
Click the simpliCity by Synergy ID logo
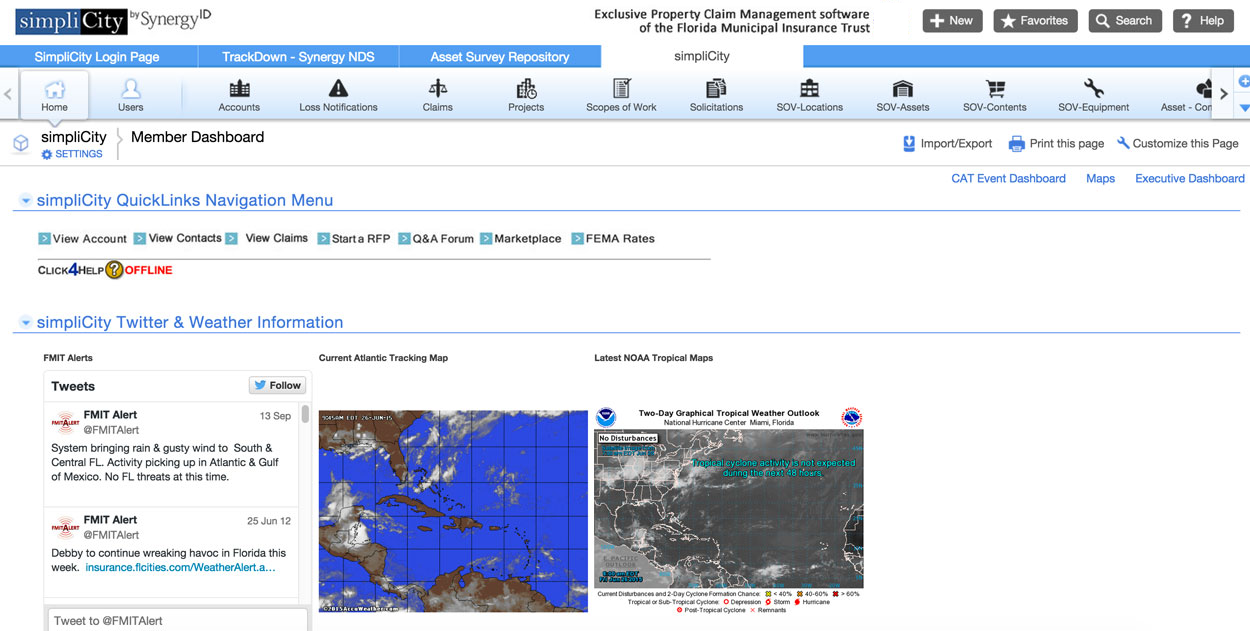(x=114, y=20)
